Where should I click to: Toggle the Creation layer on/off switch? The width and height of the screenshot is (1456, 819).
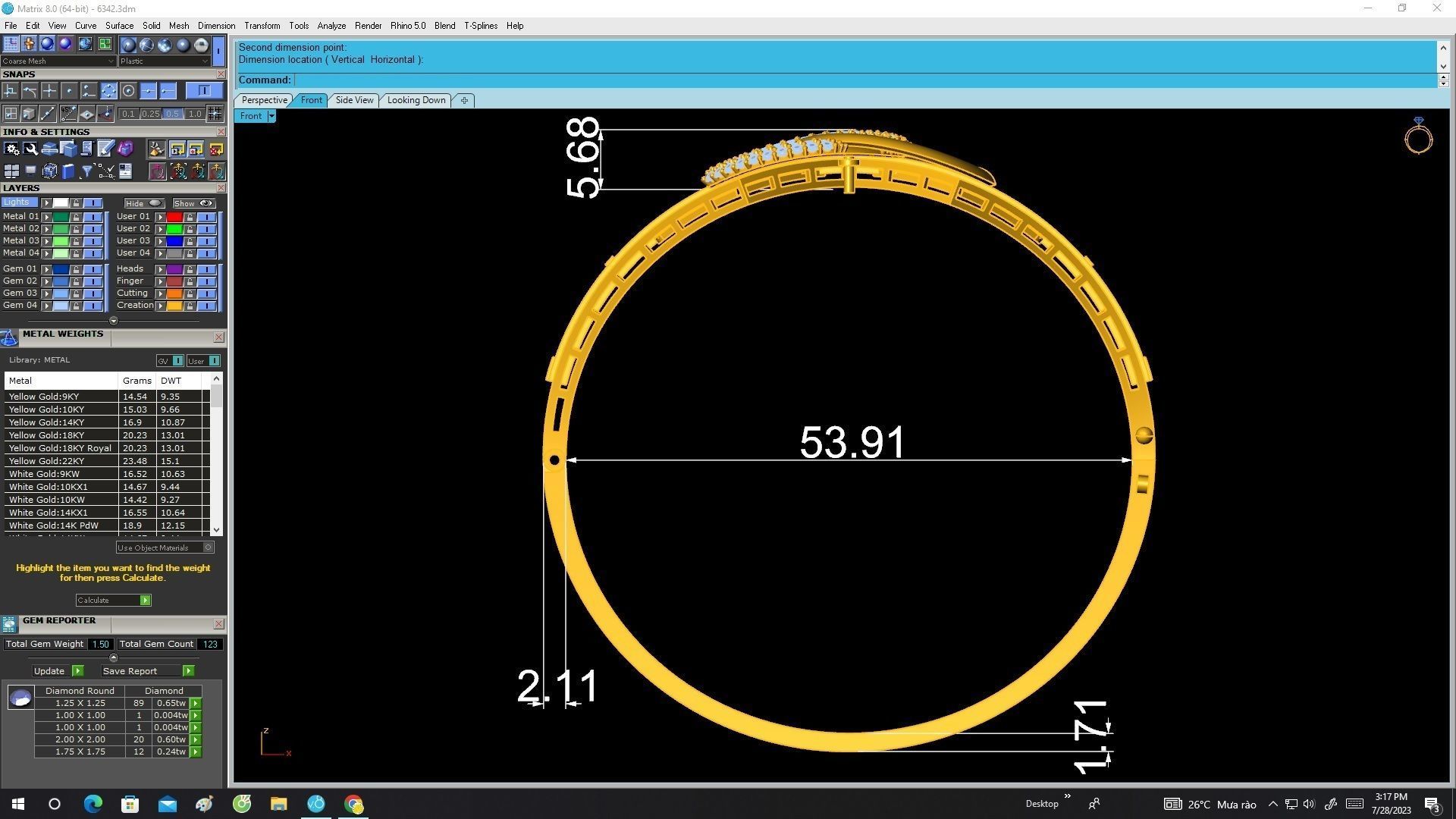pos(206,306)
